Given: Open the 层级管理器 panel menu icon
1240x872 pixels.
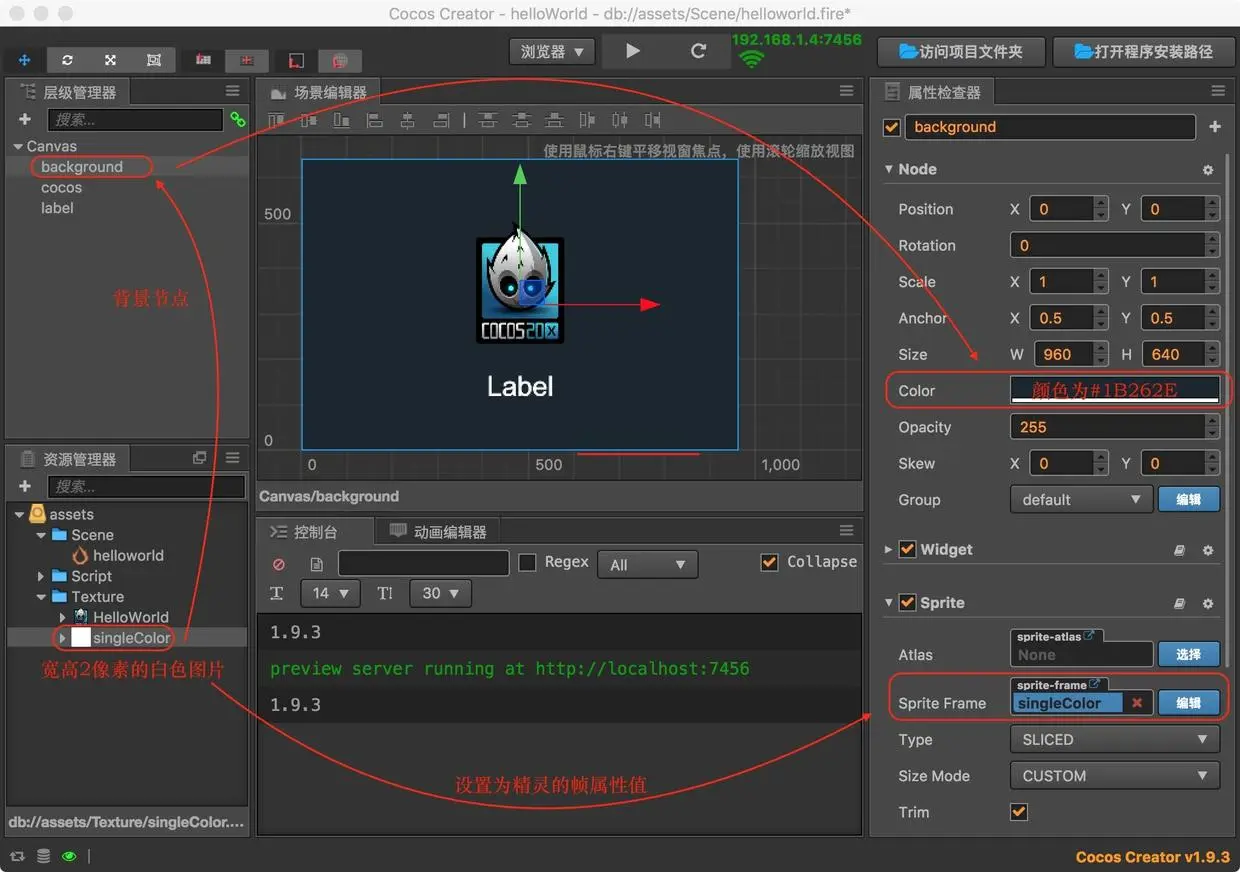Looking at the screenshot, I should point(232,91).
